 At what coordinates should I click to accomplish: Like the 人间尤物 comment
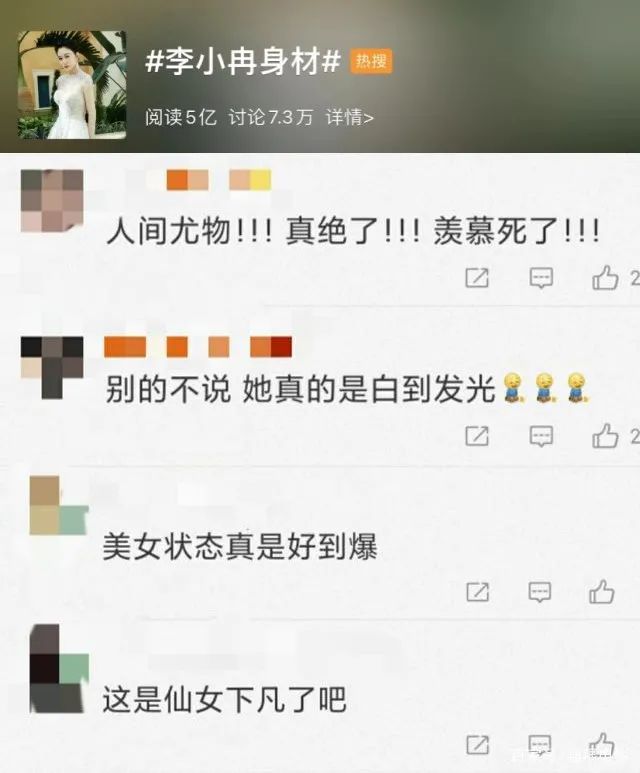(605, 277)
